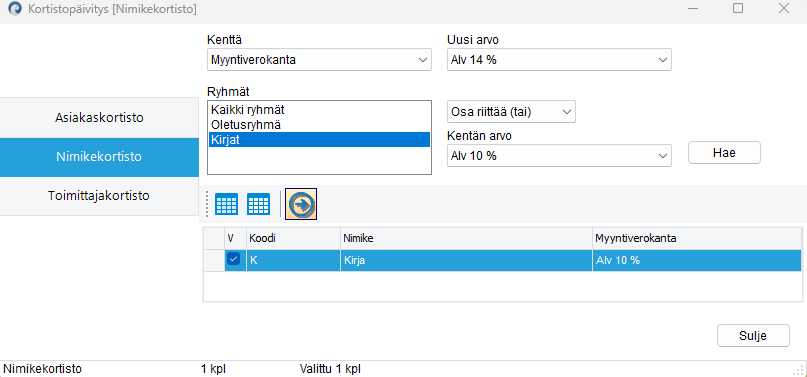Select Kirjat in the Ryhmät list
Image resolution: width=807 pixels, height=377 pixels.
[319, 140]
